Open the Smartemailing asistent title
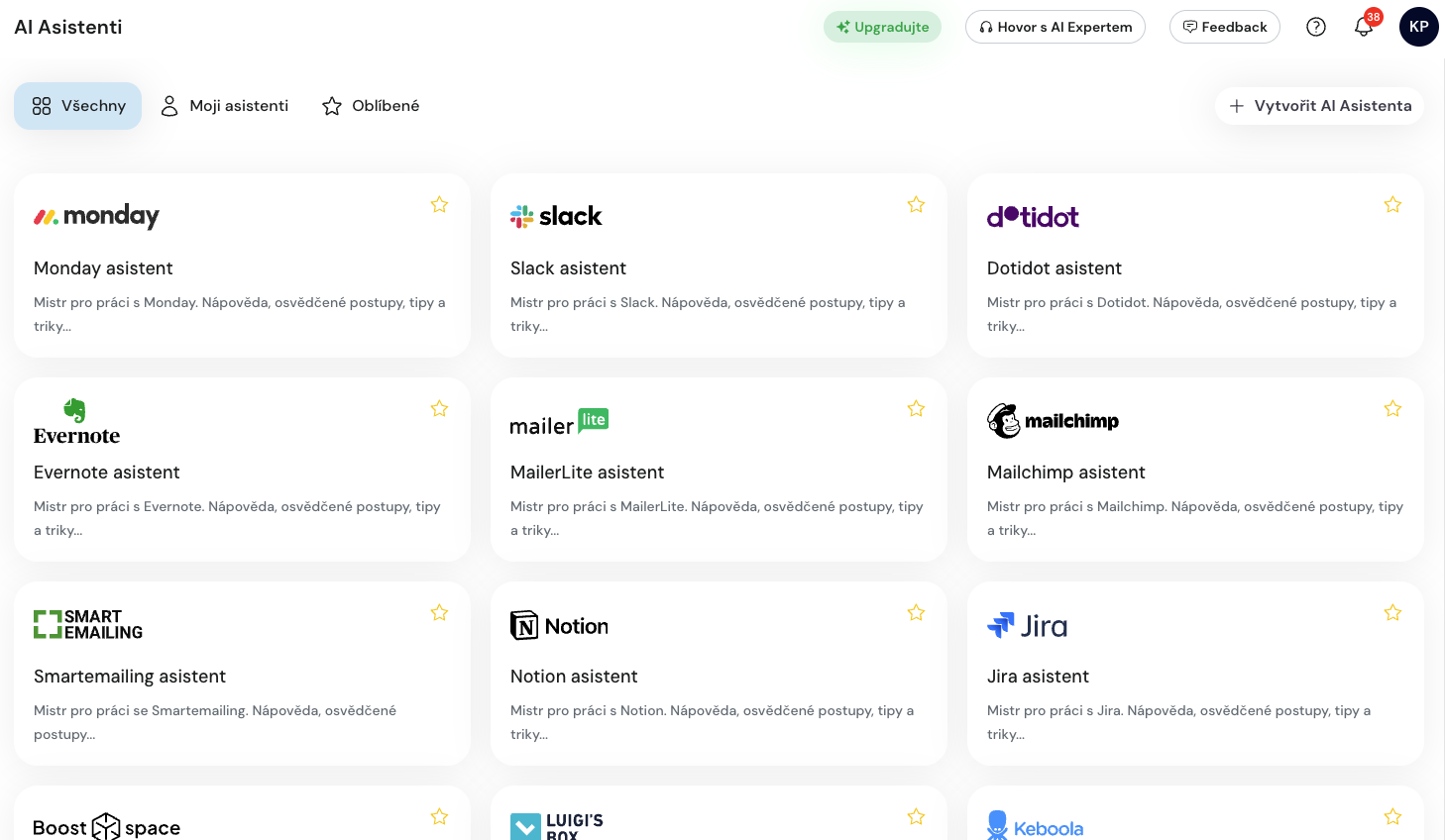Image resolution: width=1445 pixels, height=840 pixels. 130,677
